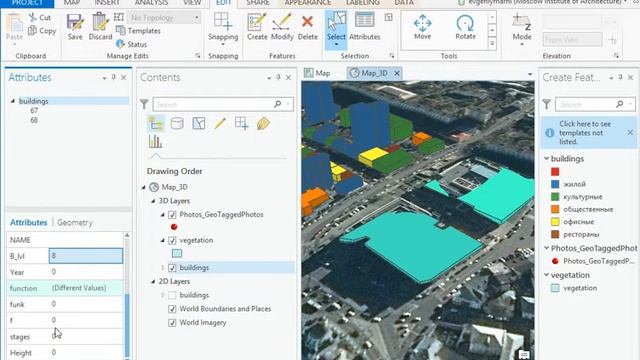Viewport: 640px width, 360px height.
Task: Click the filter icon in Contents pane
Action: (x=144, y=104)
